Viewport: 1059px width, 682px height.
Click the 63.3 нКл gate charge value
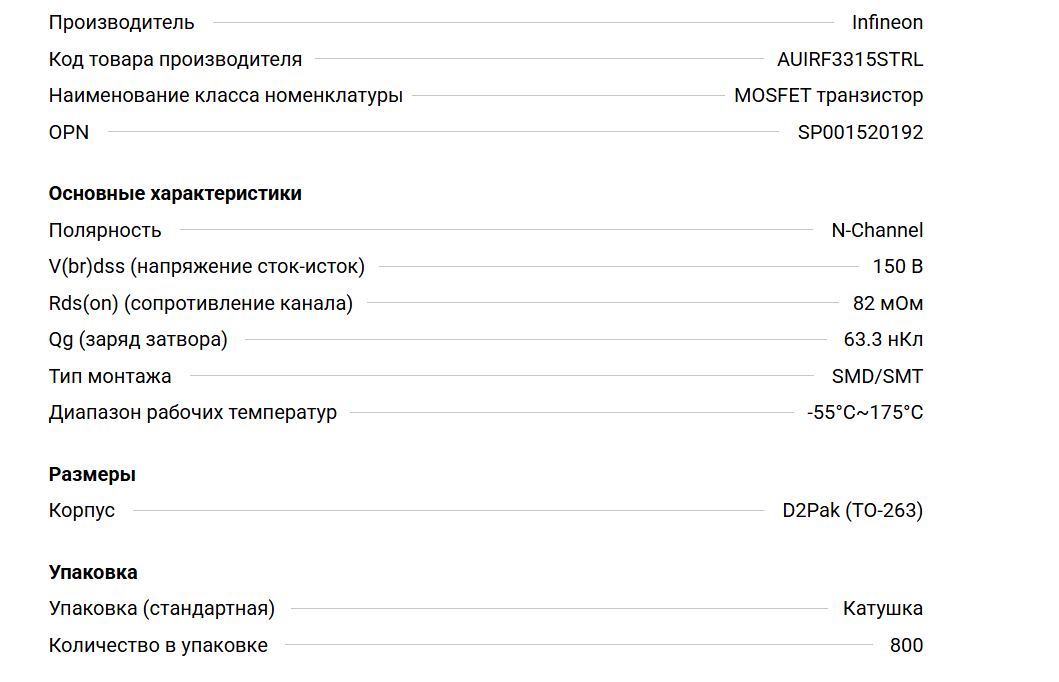[883, 340]
